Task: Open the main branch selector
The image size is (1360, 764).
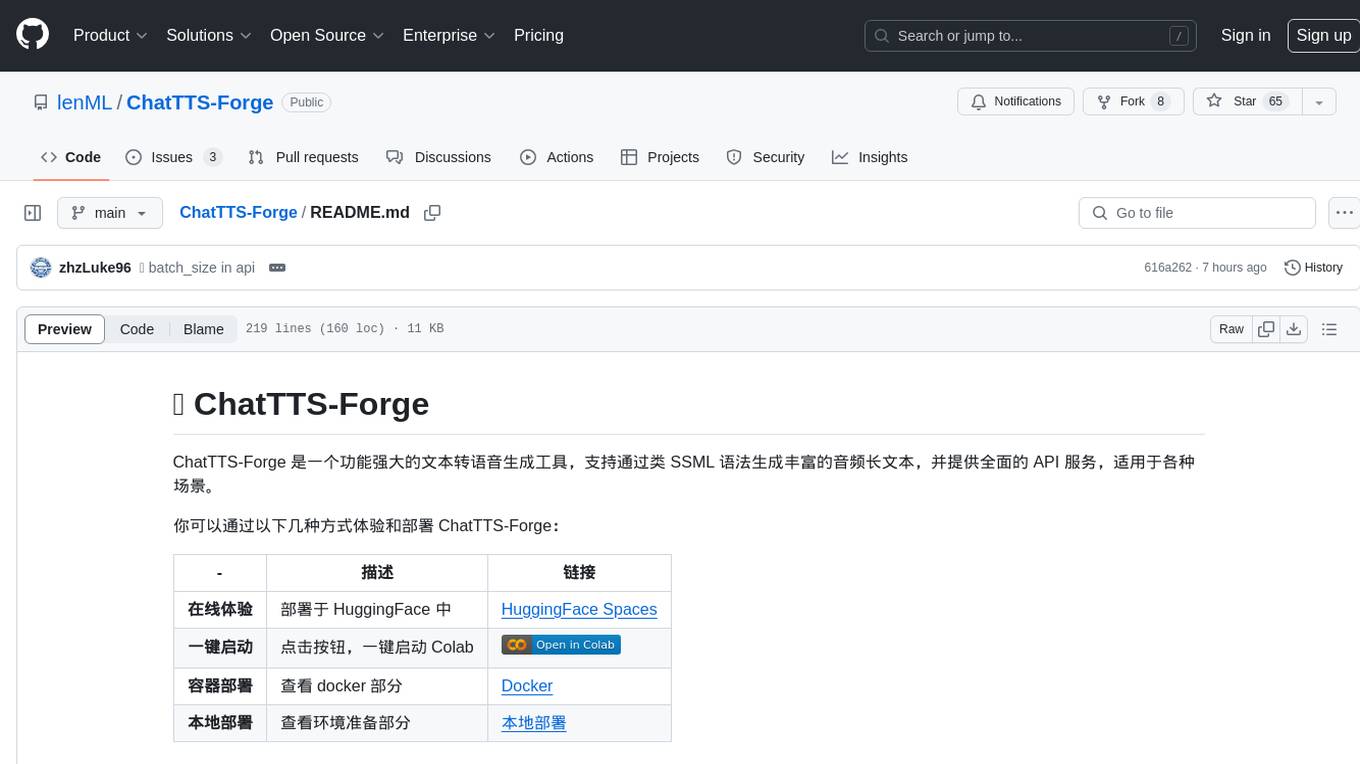Action: pyautogui.click(x=109, y=213)
